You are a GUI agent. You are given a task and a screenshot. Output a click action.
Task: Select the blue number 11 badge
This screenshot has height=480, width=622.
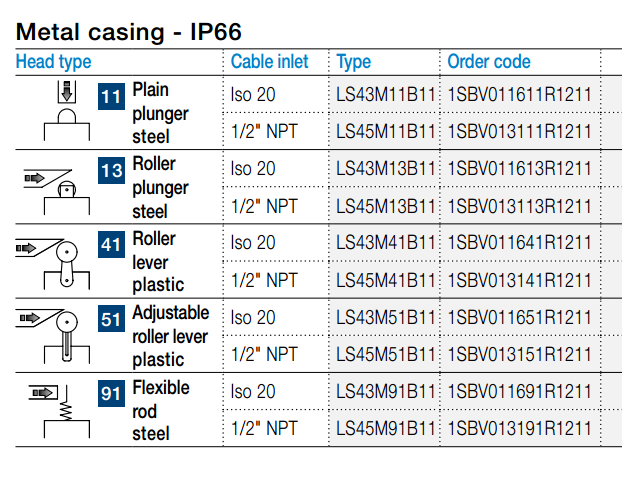[111, 96]
